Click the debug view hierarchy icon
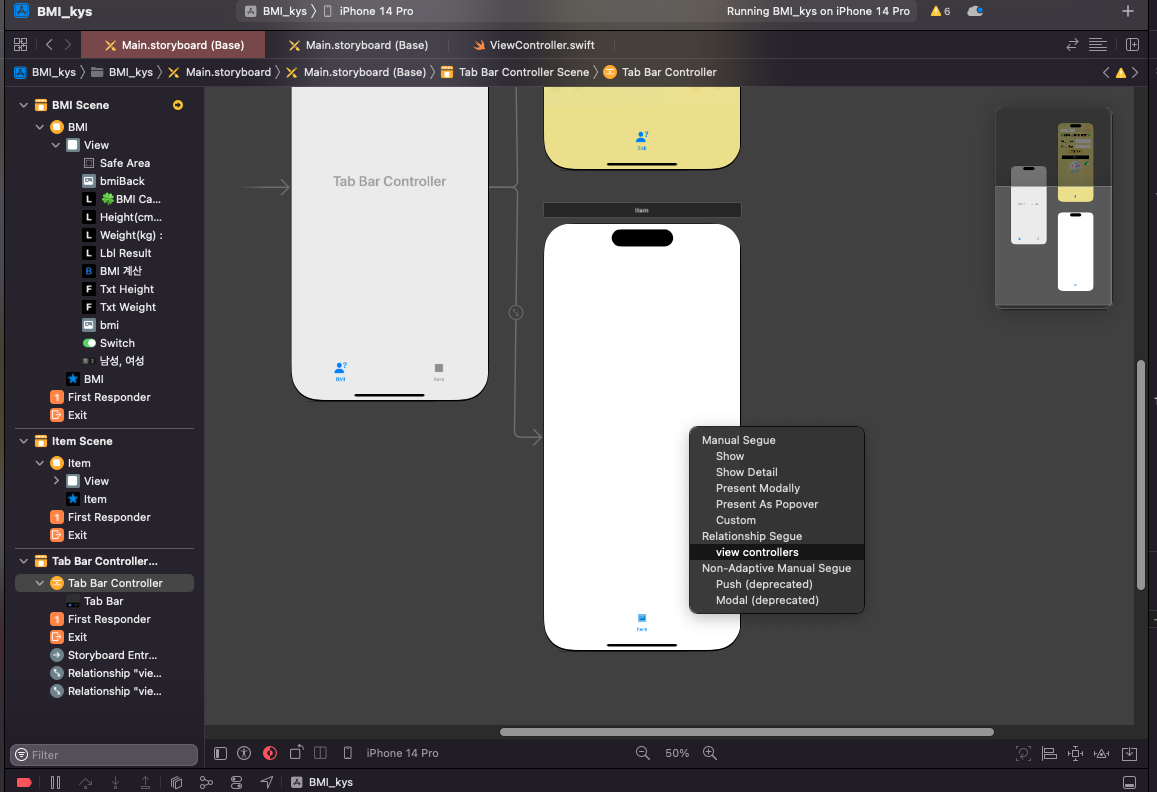Image resolution: width=1157 pixels, height=792 pixels. tap(176, 782)
